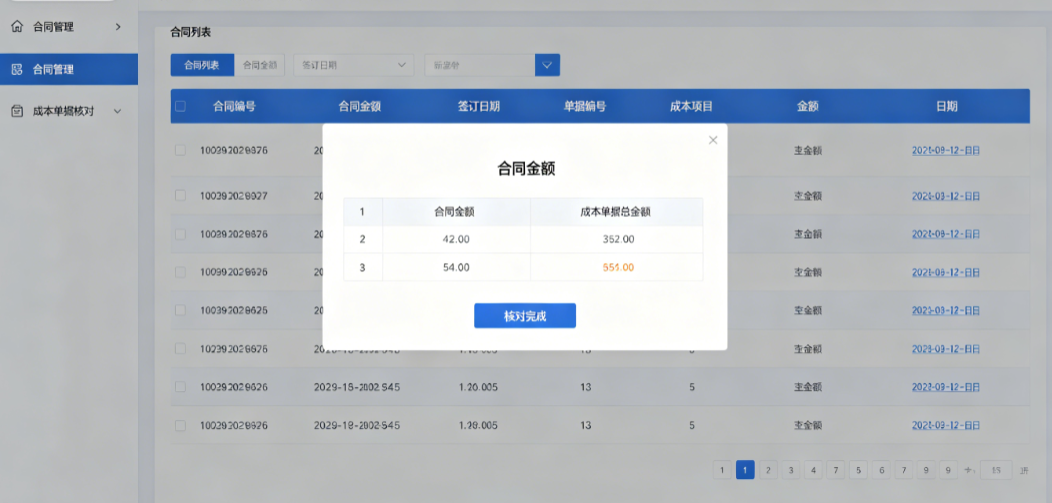Screen dimensions: 1052x503
Task: Click the 42.00 cell in the dialog
Action: (456, 239)
